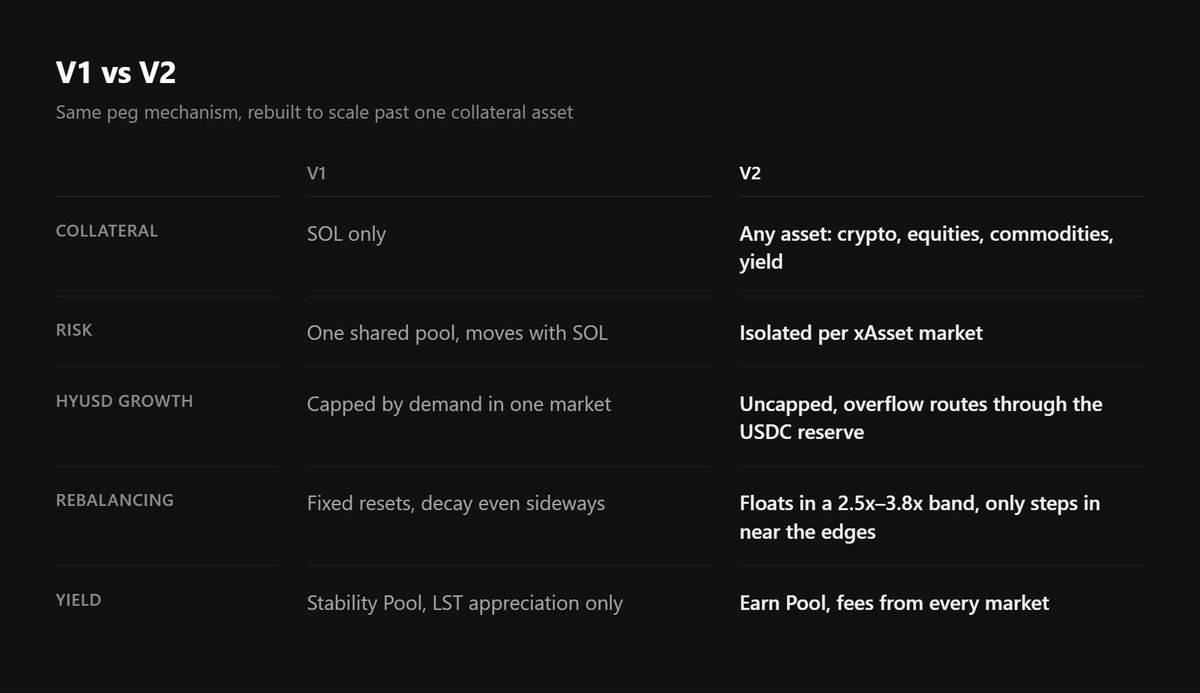Select the V2 column header
The width and height of the screenshot is (1200, 693).
click(x=750, y=173)
